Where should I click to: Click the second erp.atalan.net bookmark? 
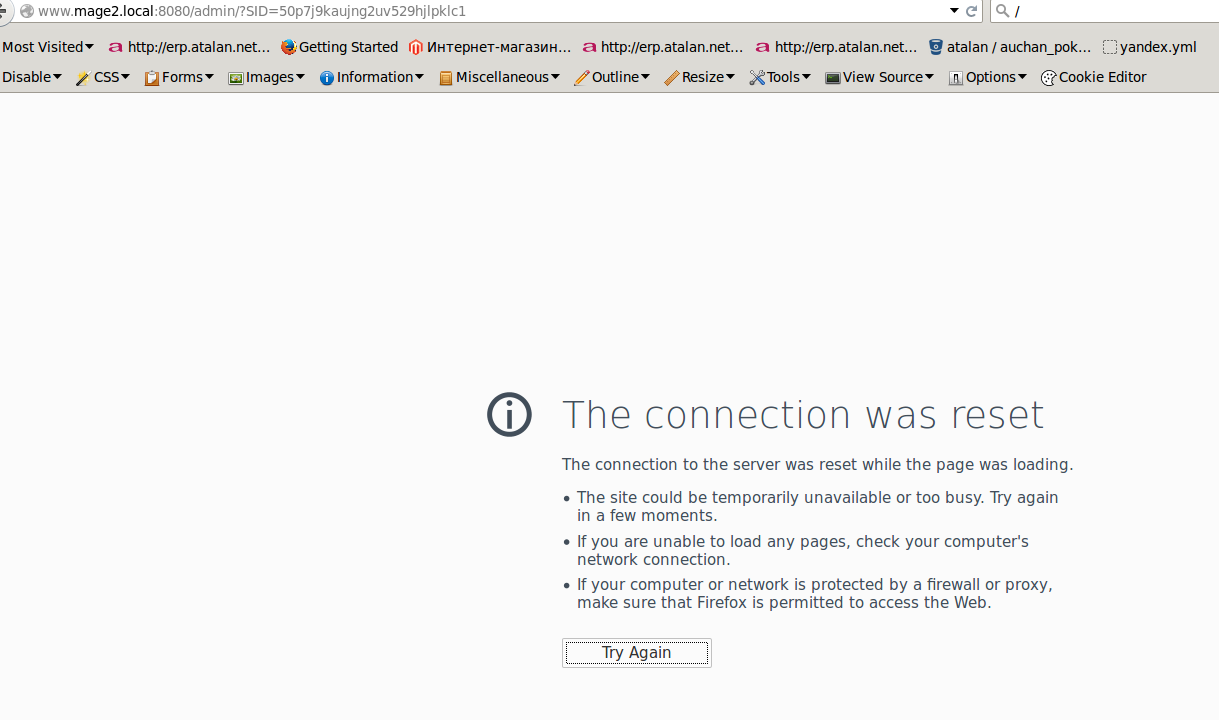(x=663, y=47)
